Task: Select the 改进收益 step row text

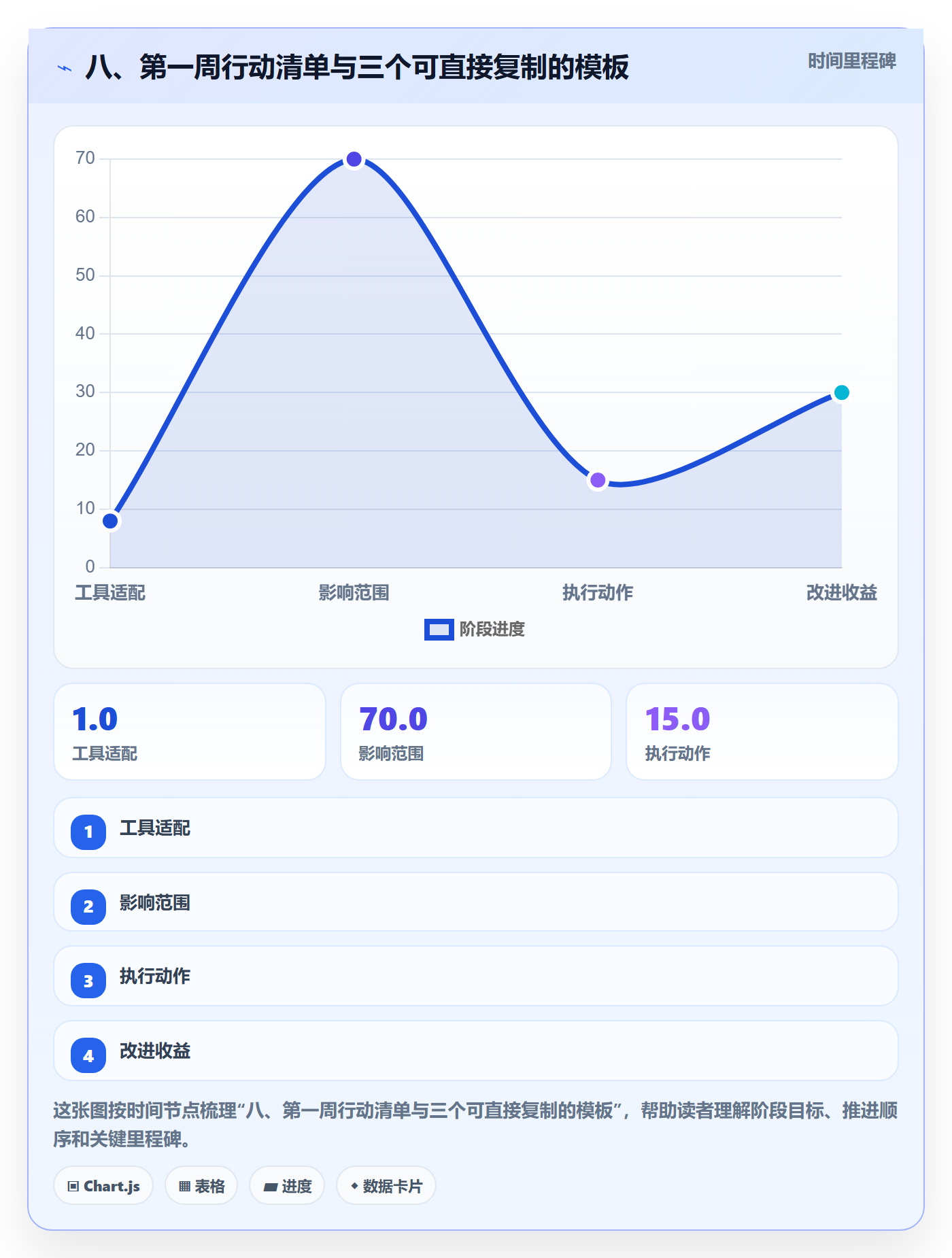Action: (155, 1051)
